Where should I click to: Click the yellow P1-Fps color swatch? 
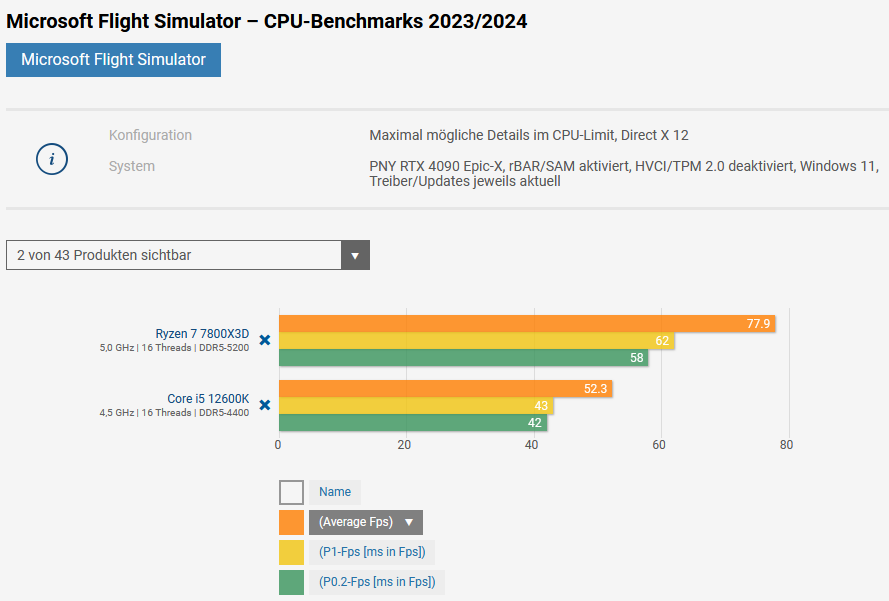(291, 552)
